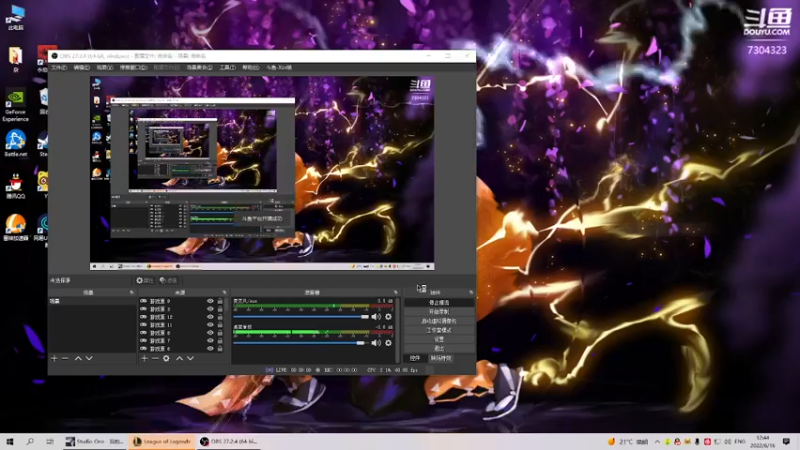Pop out the Audio Mixer dock panel

(x=395, y=292)
